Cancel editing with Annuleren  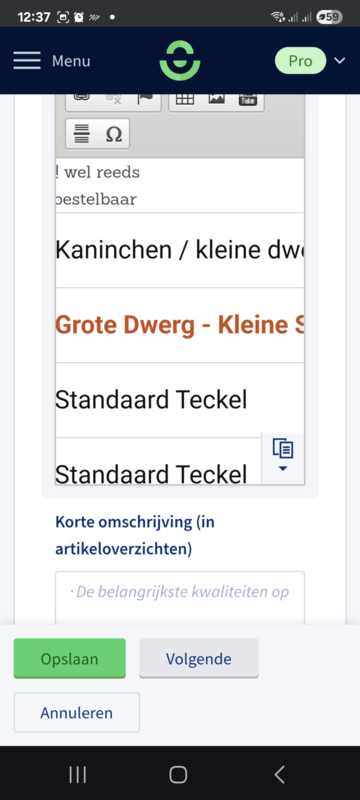(x=76, y=712)
